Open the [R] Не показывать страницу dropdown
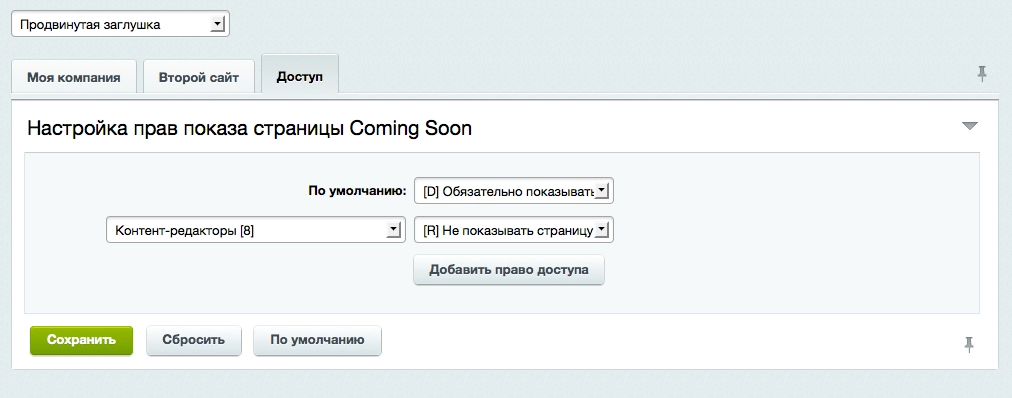Image resolution: width=1012 pixels, height=398 pixels. [514, 230]
